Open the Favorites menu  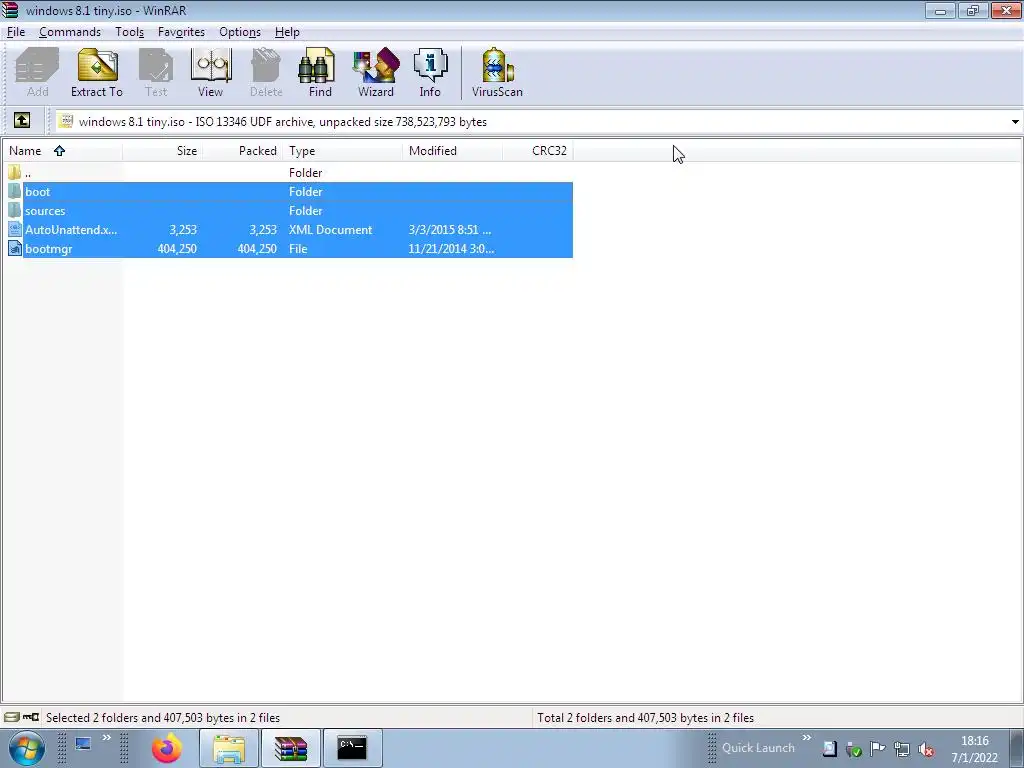[x=181, y=32]
